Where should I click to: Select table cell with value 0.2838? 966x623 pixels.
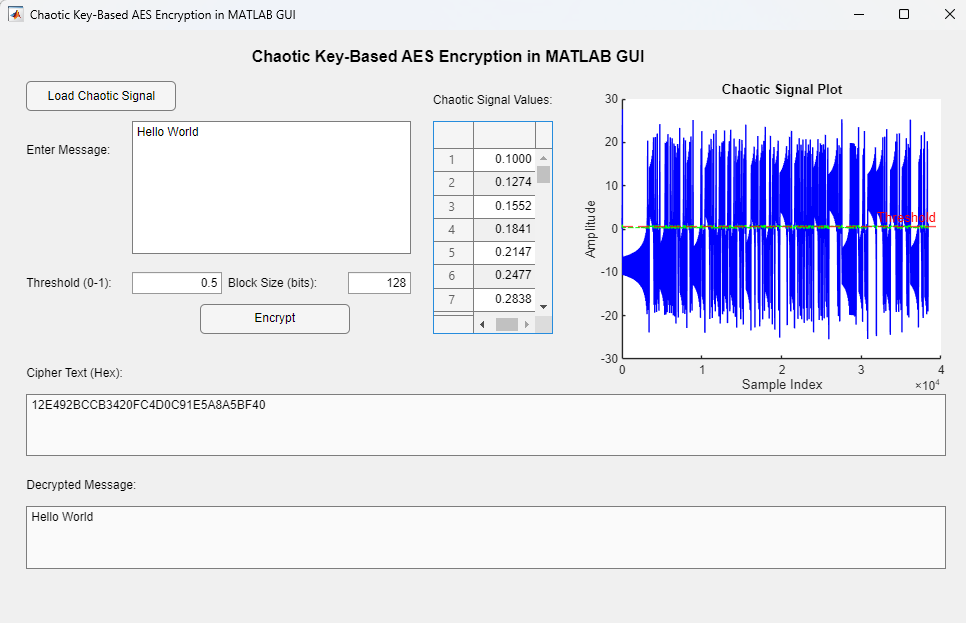[x=505, y=299]
